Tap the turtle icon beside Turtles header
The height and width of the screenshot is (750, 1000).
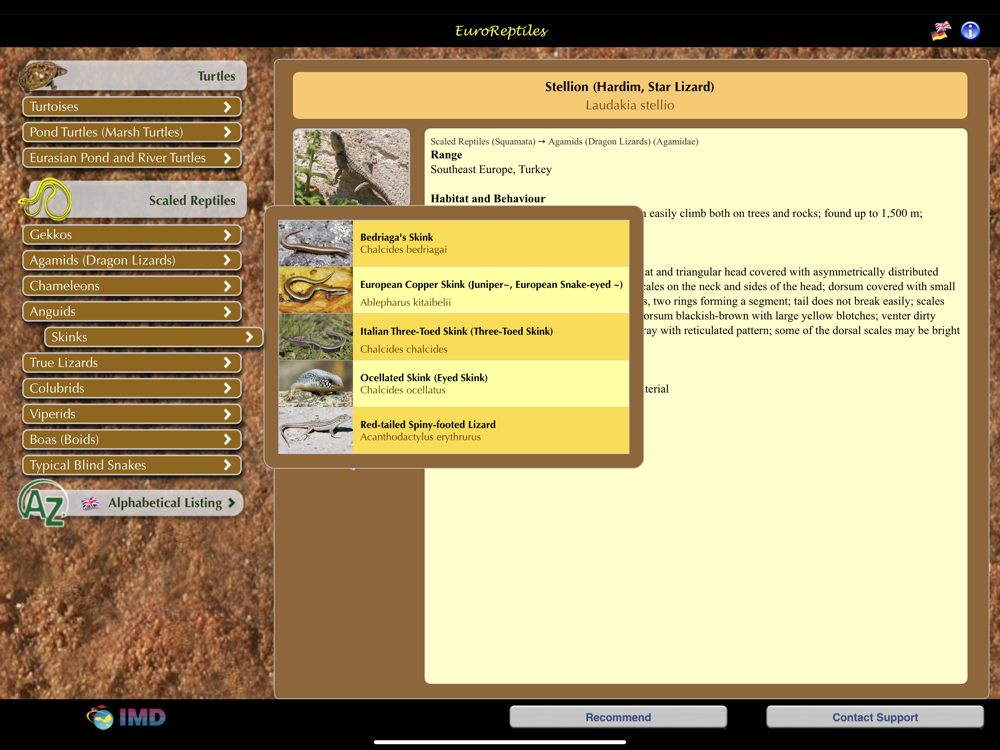41,75
